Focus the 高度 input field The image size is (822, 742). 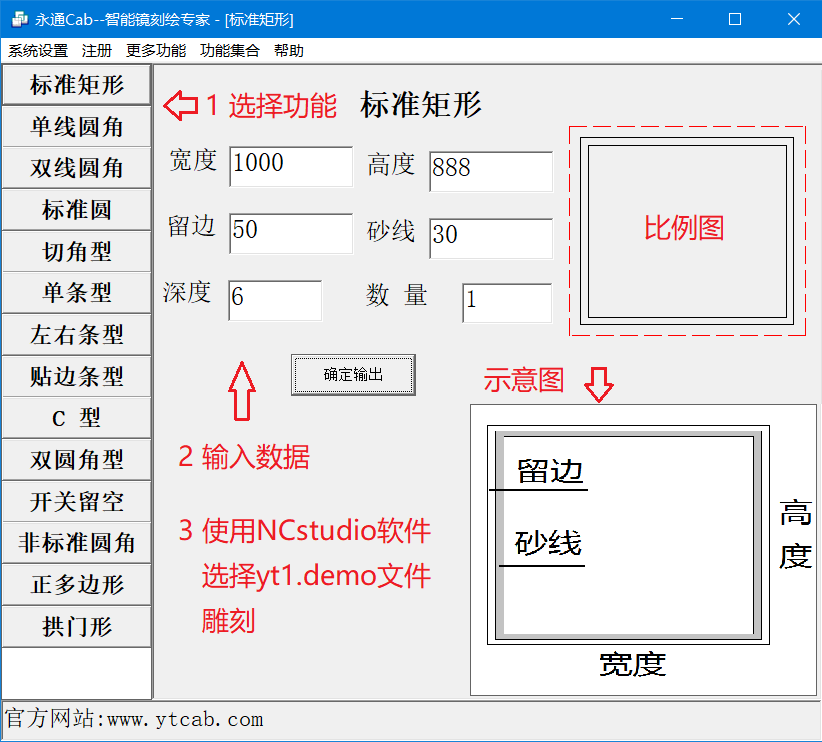pos(490,171)
